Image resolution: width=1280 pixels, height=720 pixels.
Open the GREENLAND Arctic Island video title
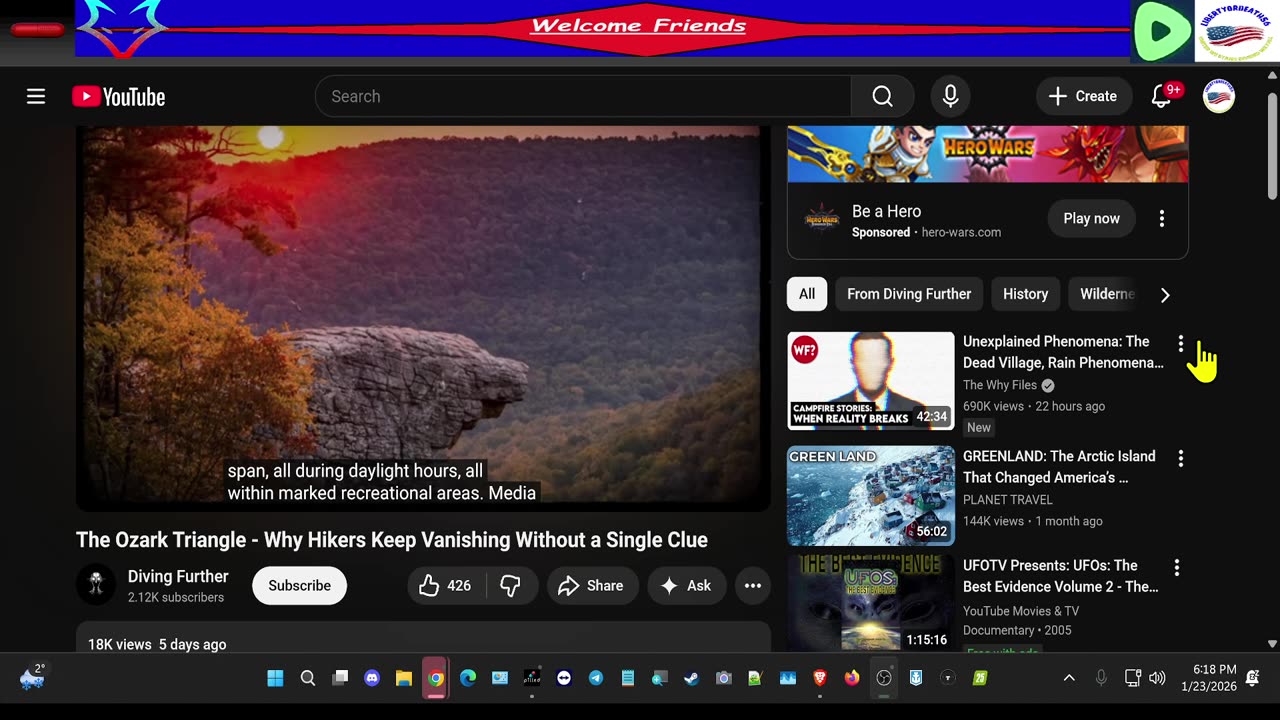coord(1059,467)
